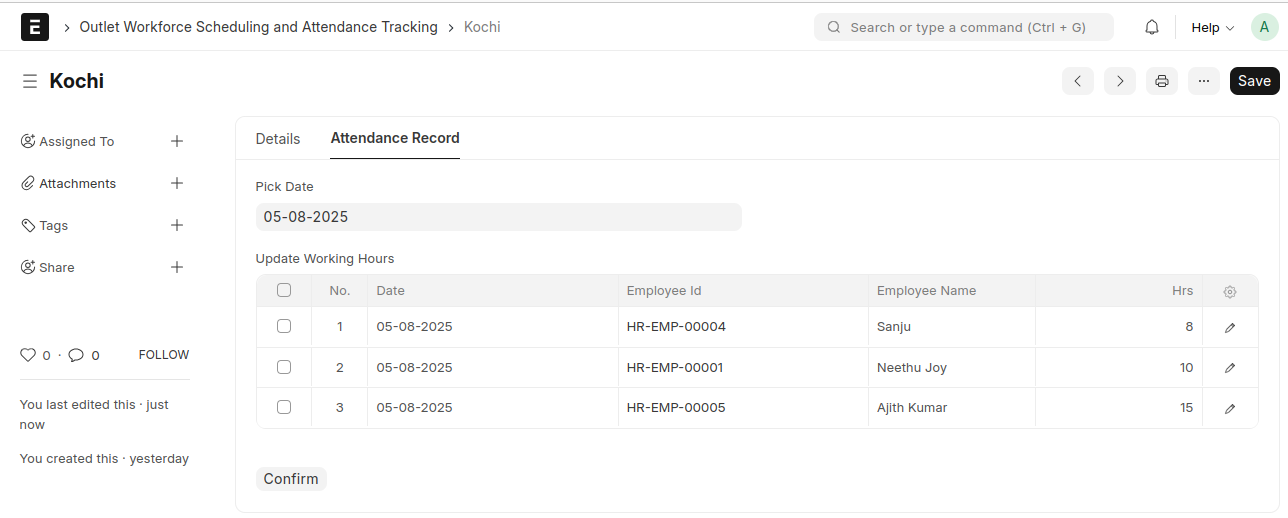
Task: Click the notification bell icon
Action: tap(1152, 27)
